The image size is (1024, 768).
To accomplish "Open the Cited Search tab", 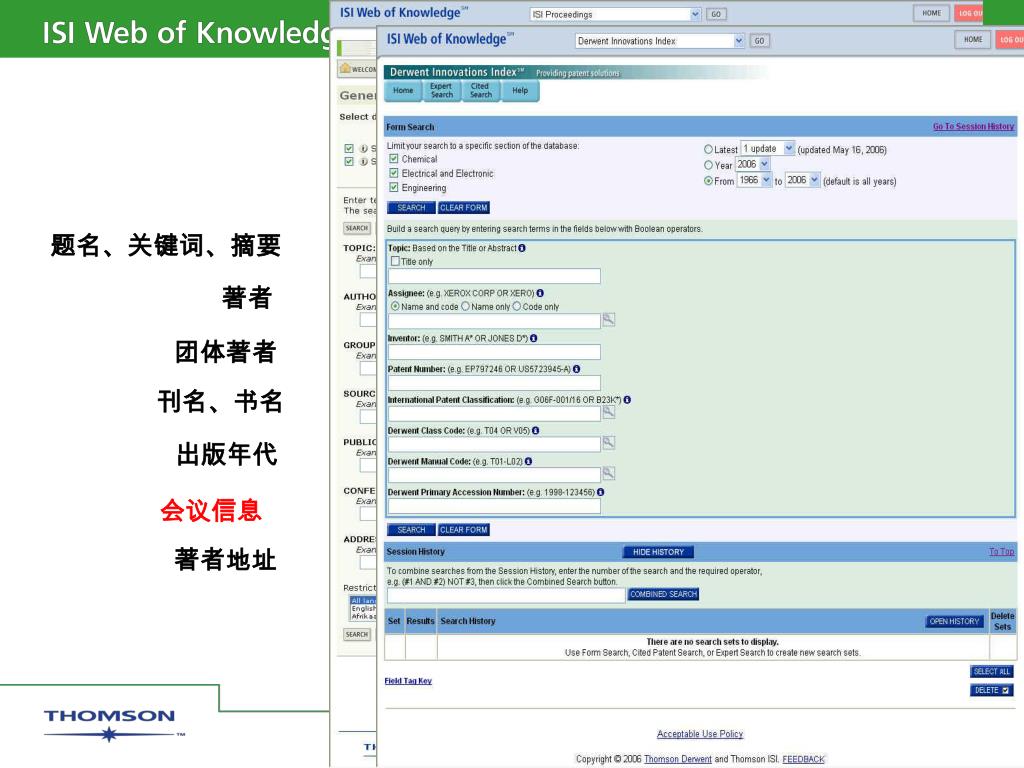I will click(x=481, y=91).
